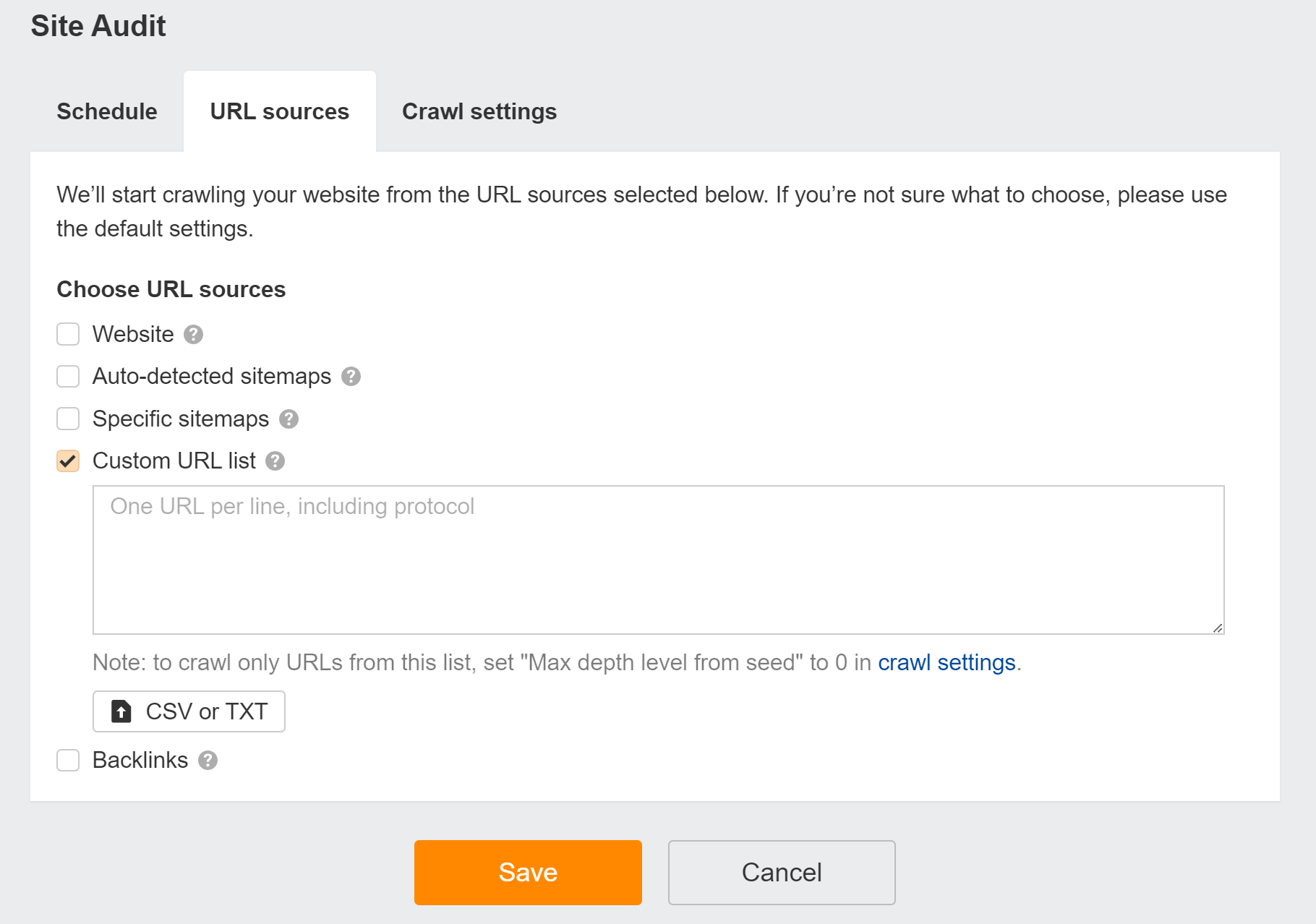Uncheck the Custom URL list option

pos(67,461)
